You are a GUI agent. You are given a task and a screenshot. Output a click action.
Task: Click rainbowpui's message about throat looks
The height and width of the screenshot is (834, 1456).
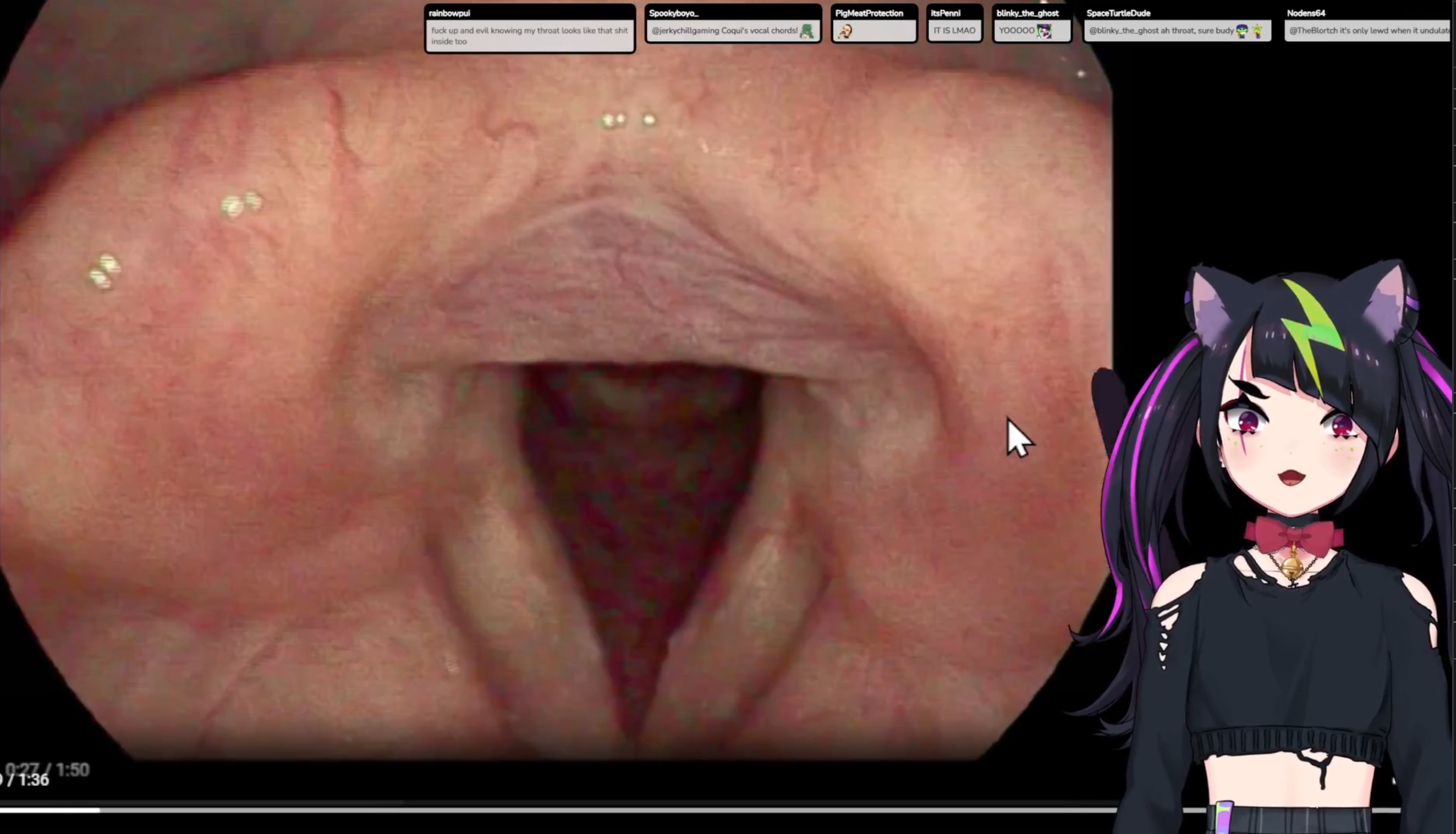pos(530,36)
